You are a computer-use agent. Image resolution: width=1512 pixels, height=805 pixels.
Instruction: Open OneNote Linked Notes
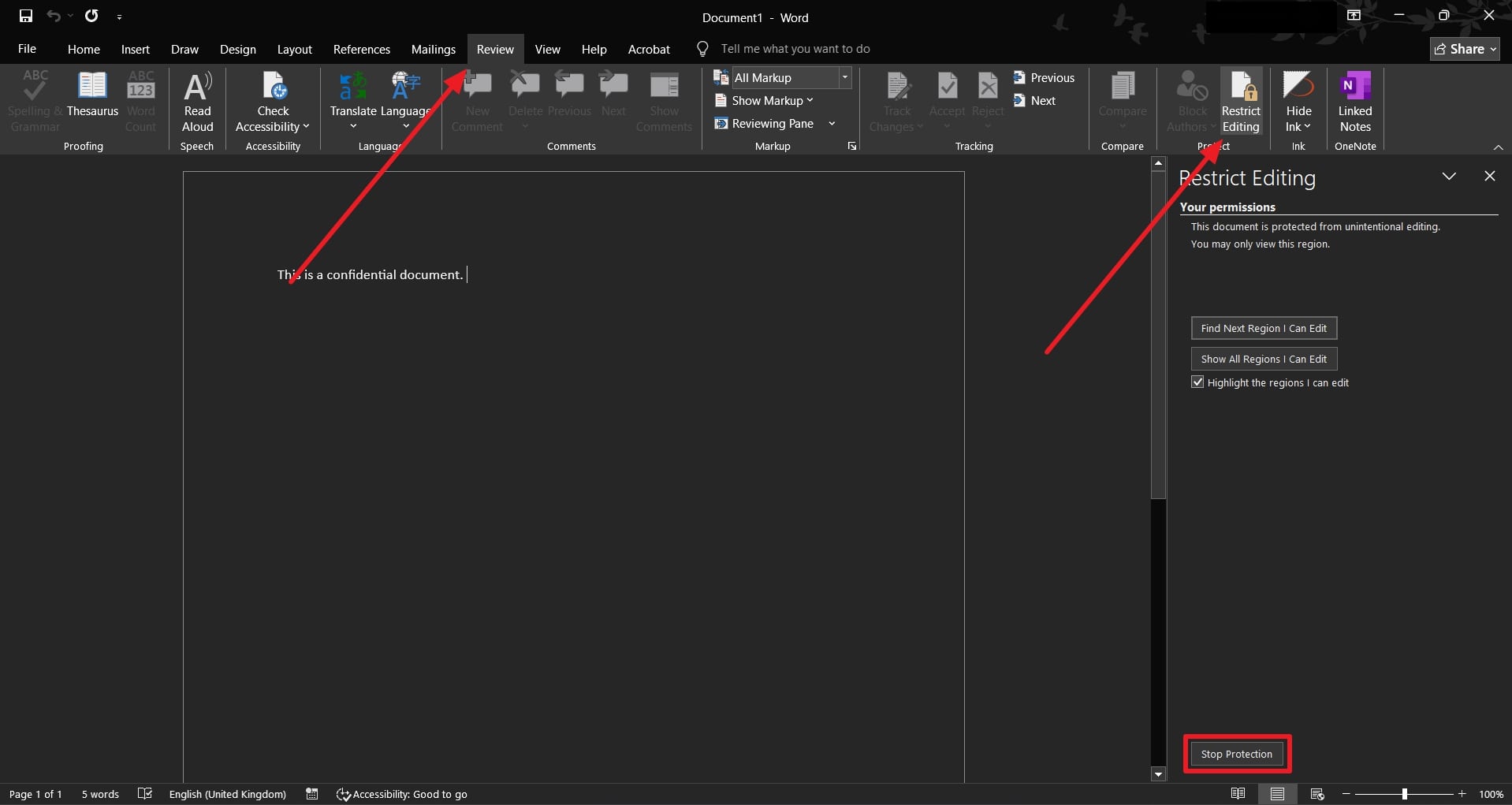coord(1355,102)
